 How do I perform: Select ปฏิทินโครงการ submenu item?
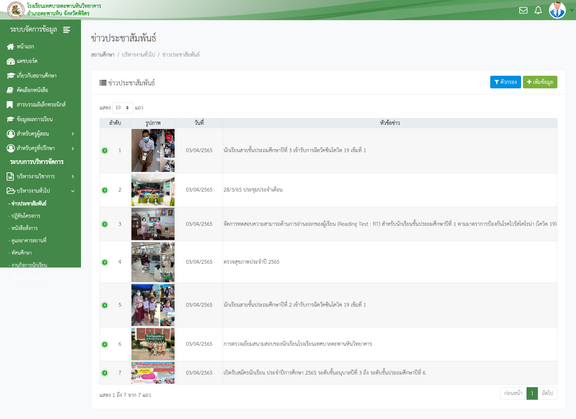click(x=25, y=216)
